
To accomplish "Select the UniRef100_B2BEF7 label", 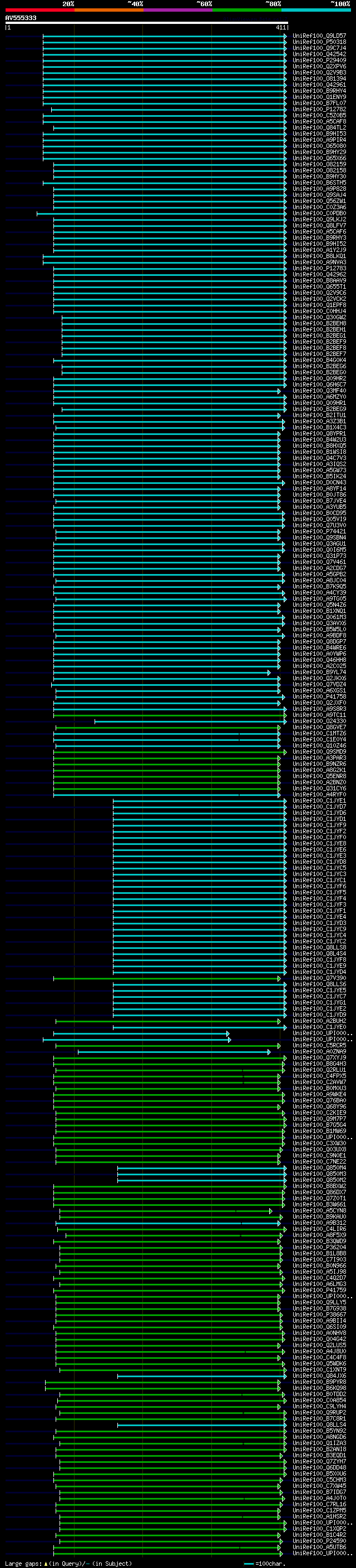I will 319,354.
